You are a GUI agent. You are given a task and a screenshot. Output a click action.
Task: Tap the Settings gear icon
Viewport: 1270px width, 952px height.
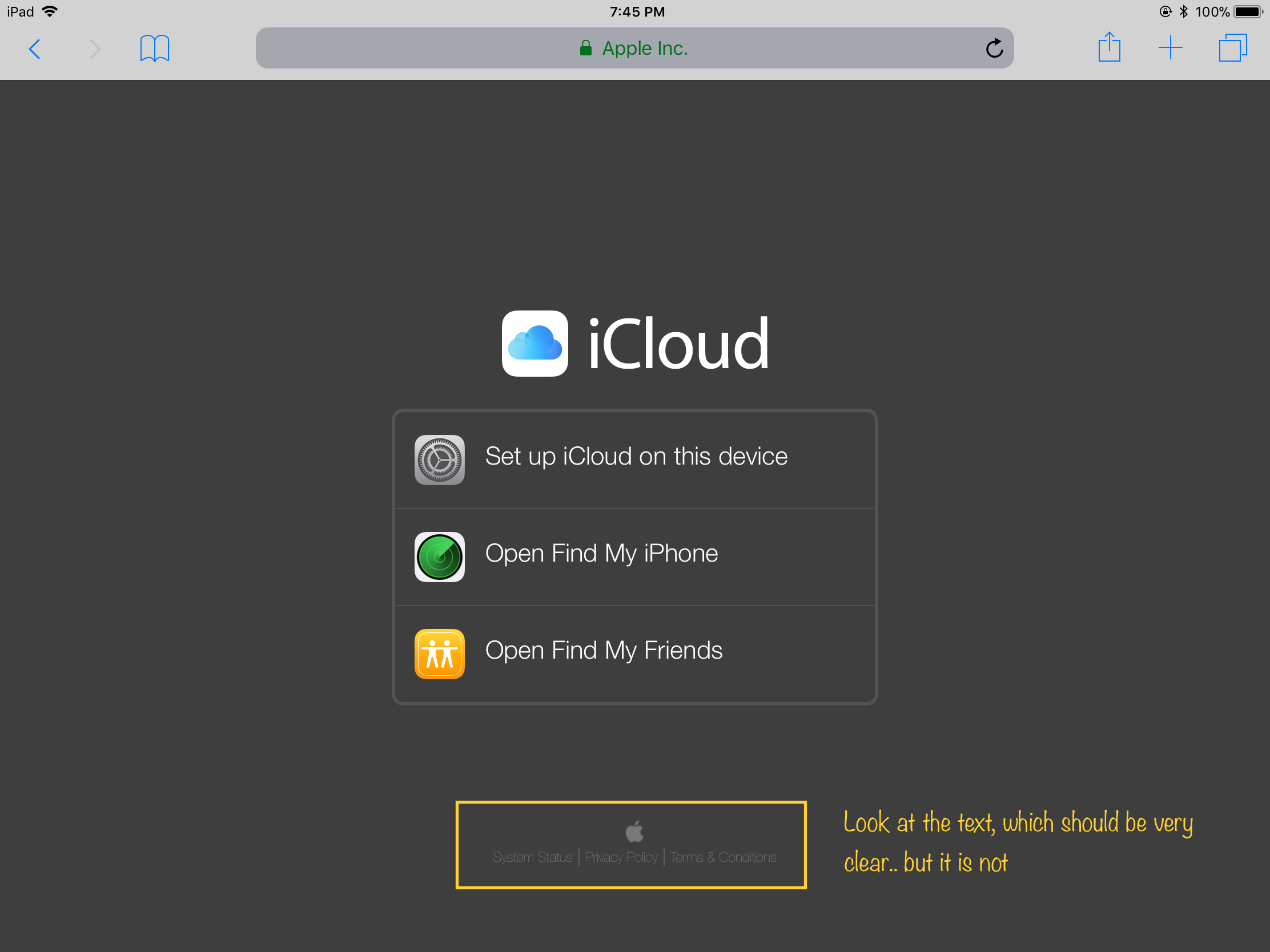click(439, 459)
